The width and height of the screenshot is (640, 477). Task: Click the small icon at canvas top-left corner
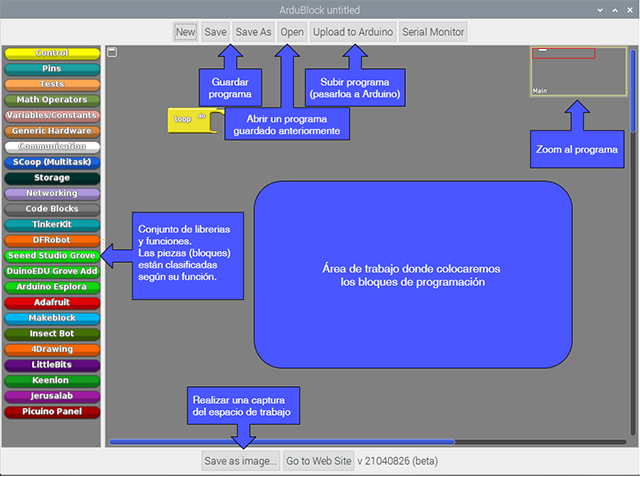112,52
